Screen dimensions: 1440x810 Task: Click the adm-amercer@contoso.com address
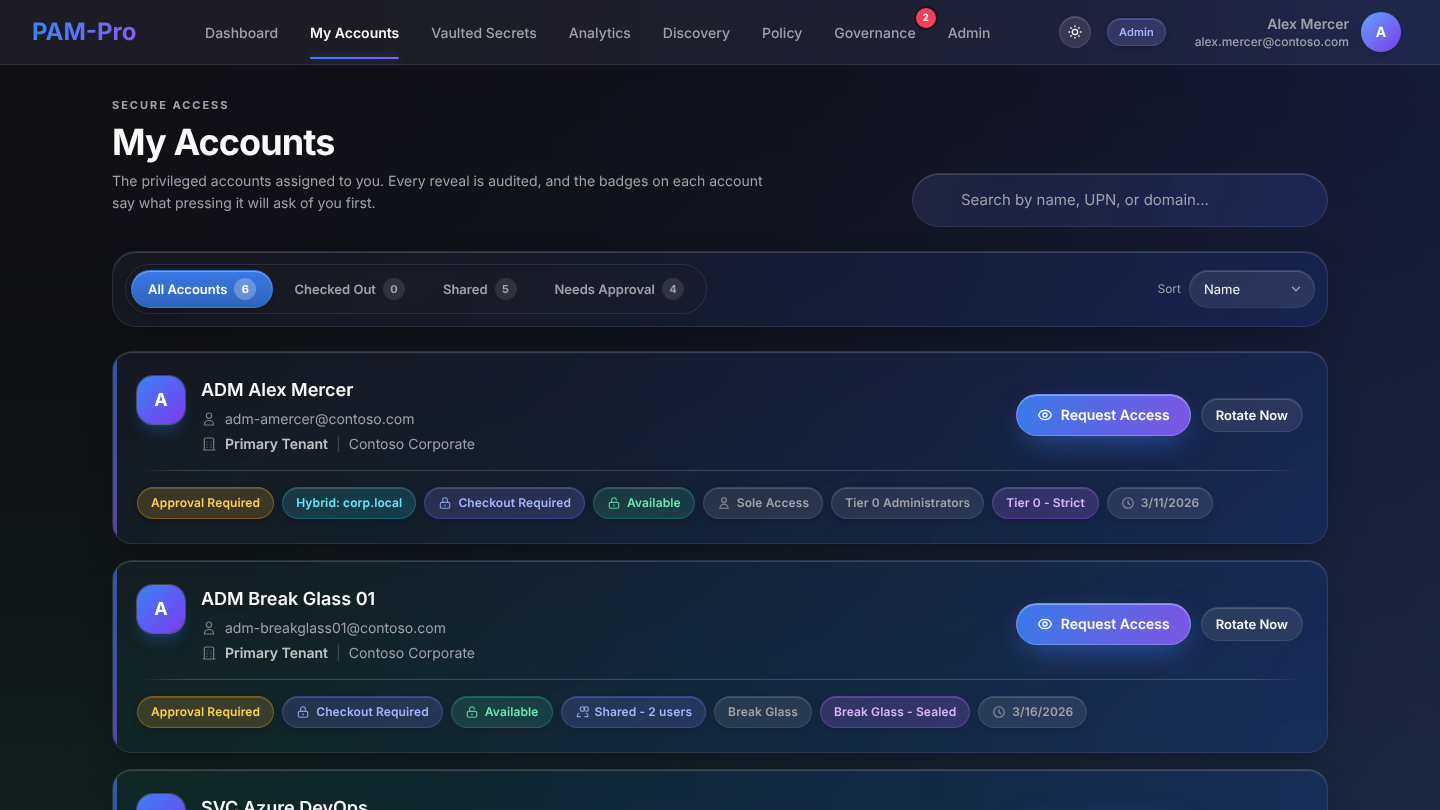coord(319,419)
